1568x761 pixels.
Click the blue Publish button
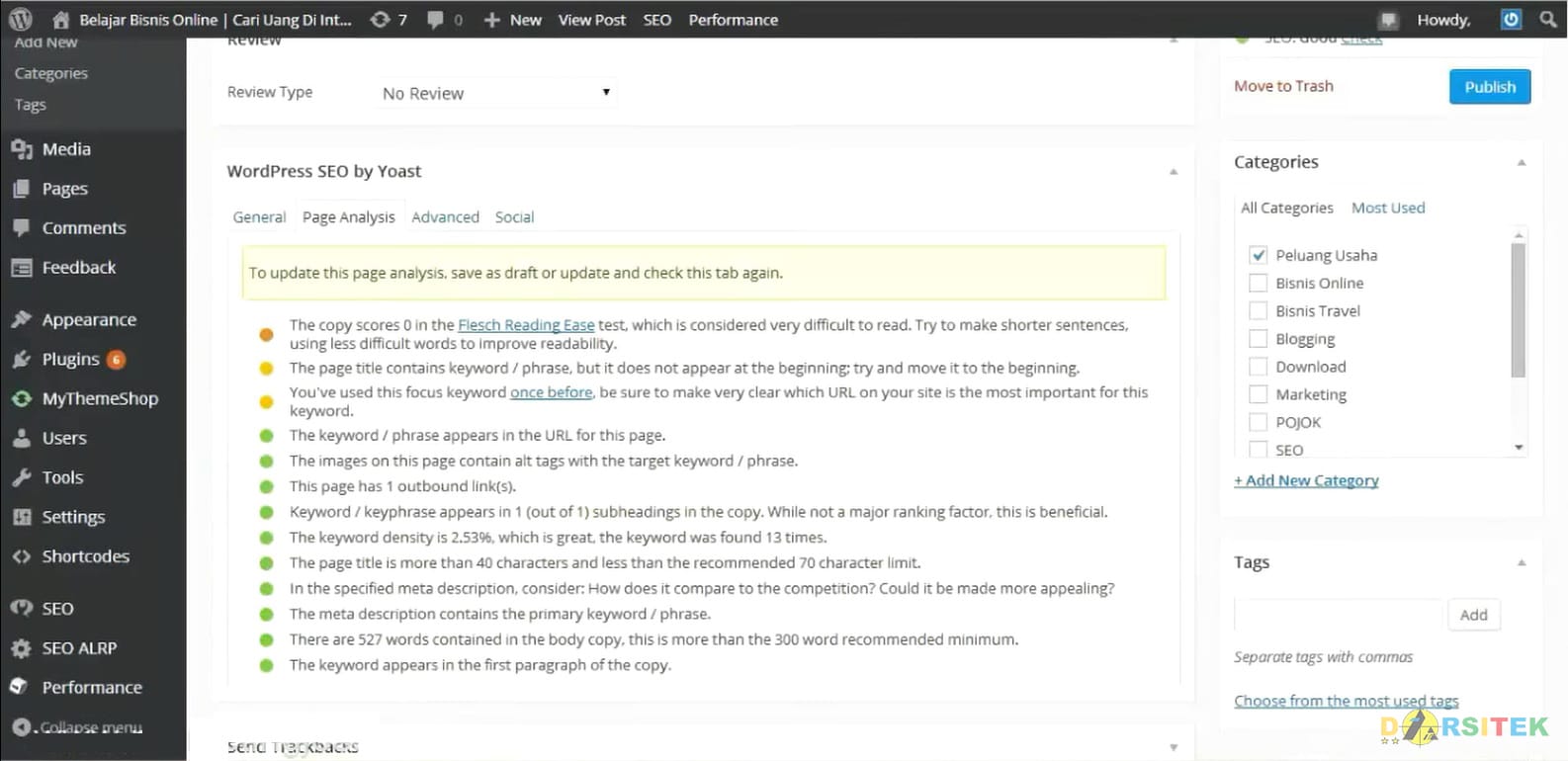pos(1490,87)
